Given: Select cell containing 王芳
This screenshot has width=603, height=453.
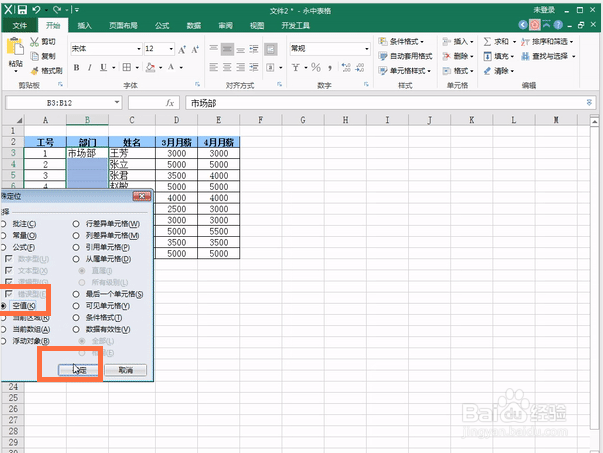Looking at the screenshot, I should coord(132,153).
